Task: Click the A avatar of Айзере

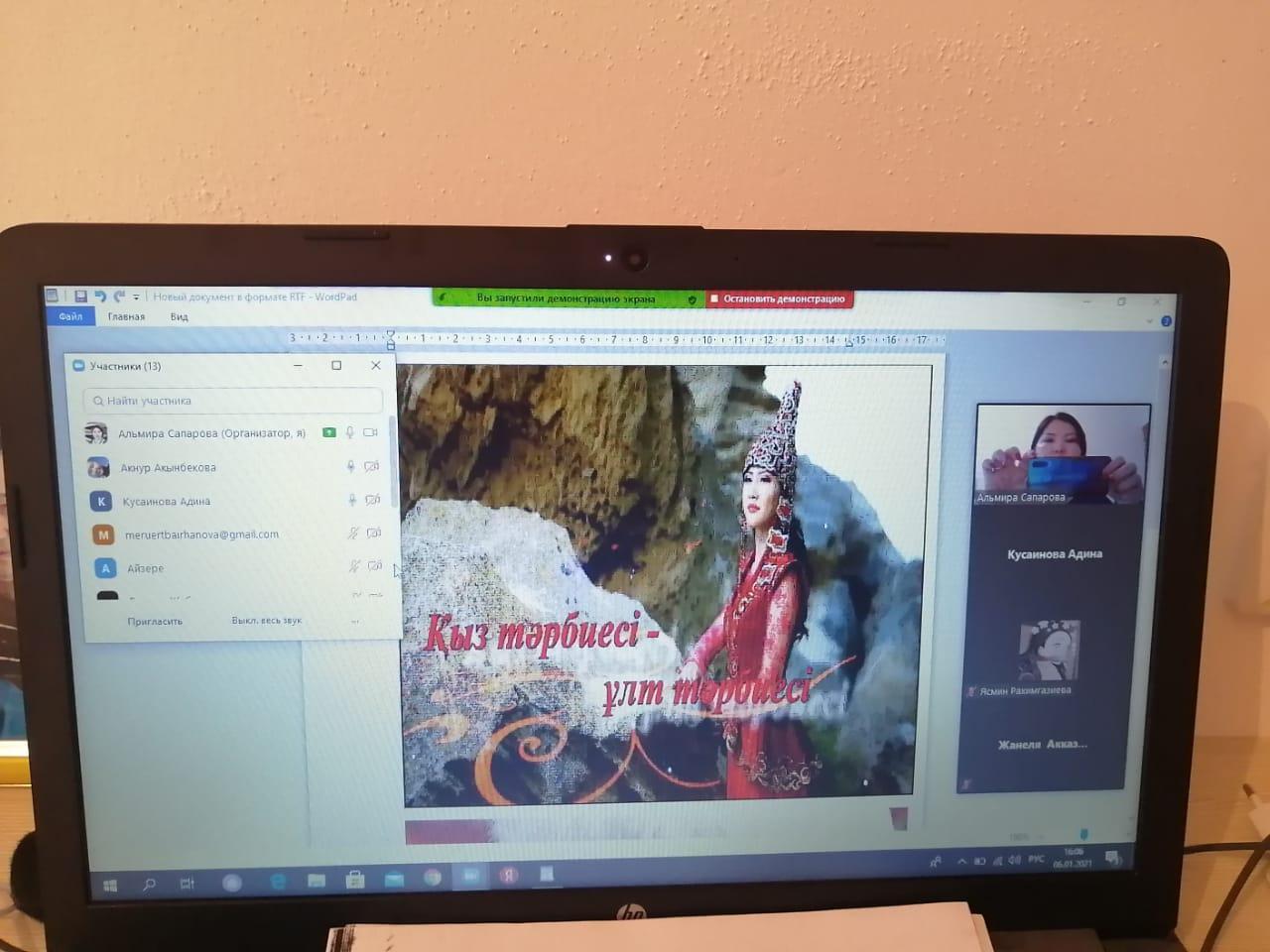Action: coord(105,568)
